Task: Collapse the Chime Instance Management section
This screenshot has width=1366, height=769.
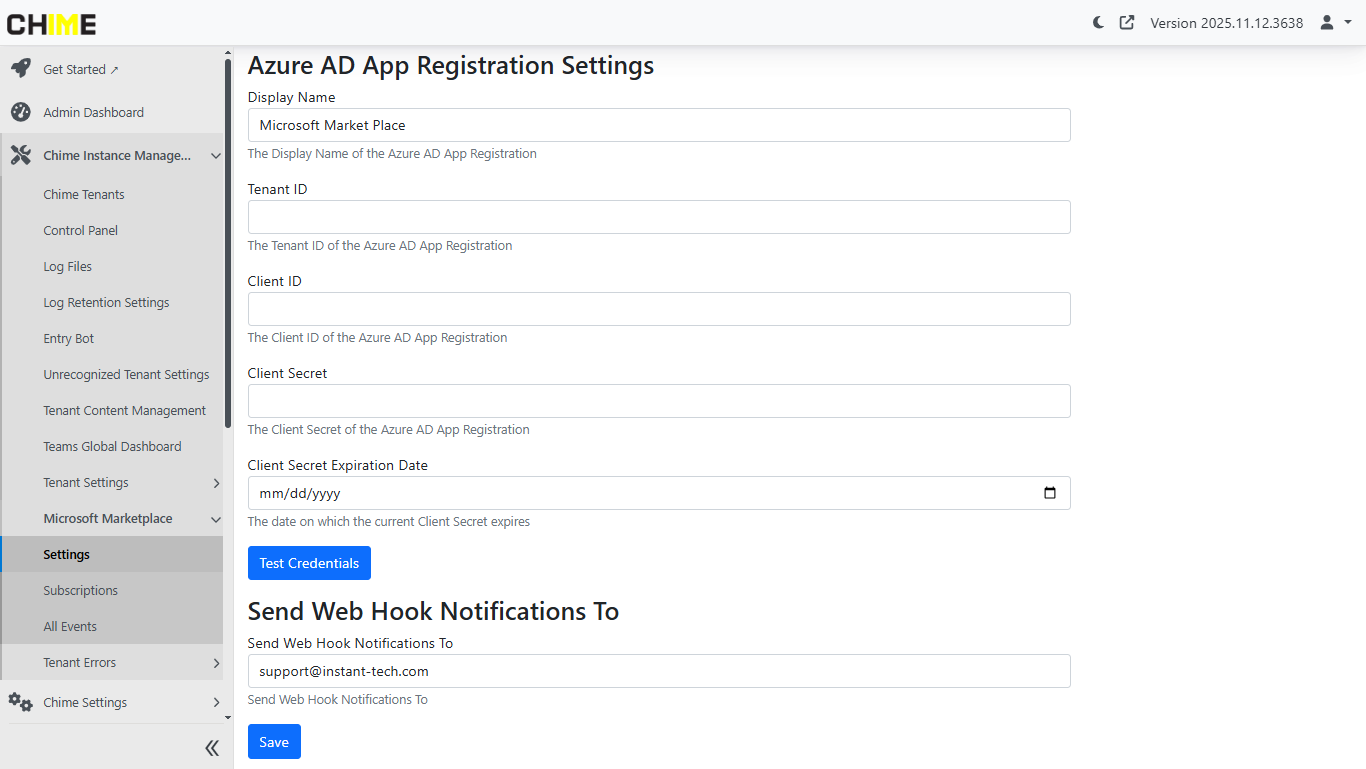Action: pos(216,155)
